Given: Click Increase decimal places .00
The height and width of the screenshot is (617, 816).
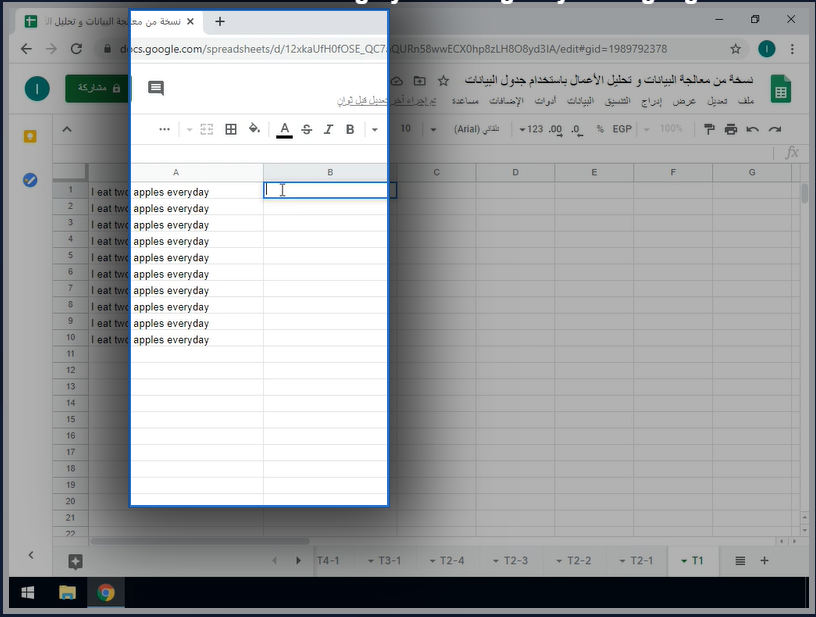Looking at the screenshot, I should click(555, 129).
